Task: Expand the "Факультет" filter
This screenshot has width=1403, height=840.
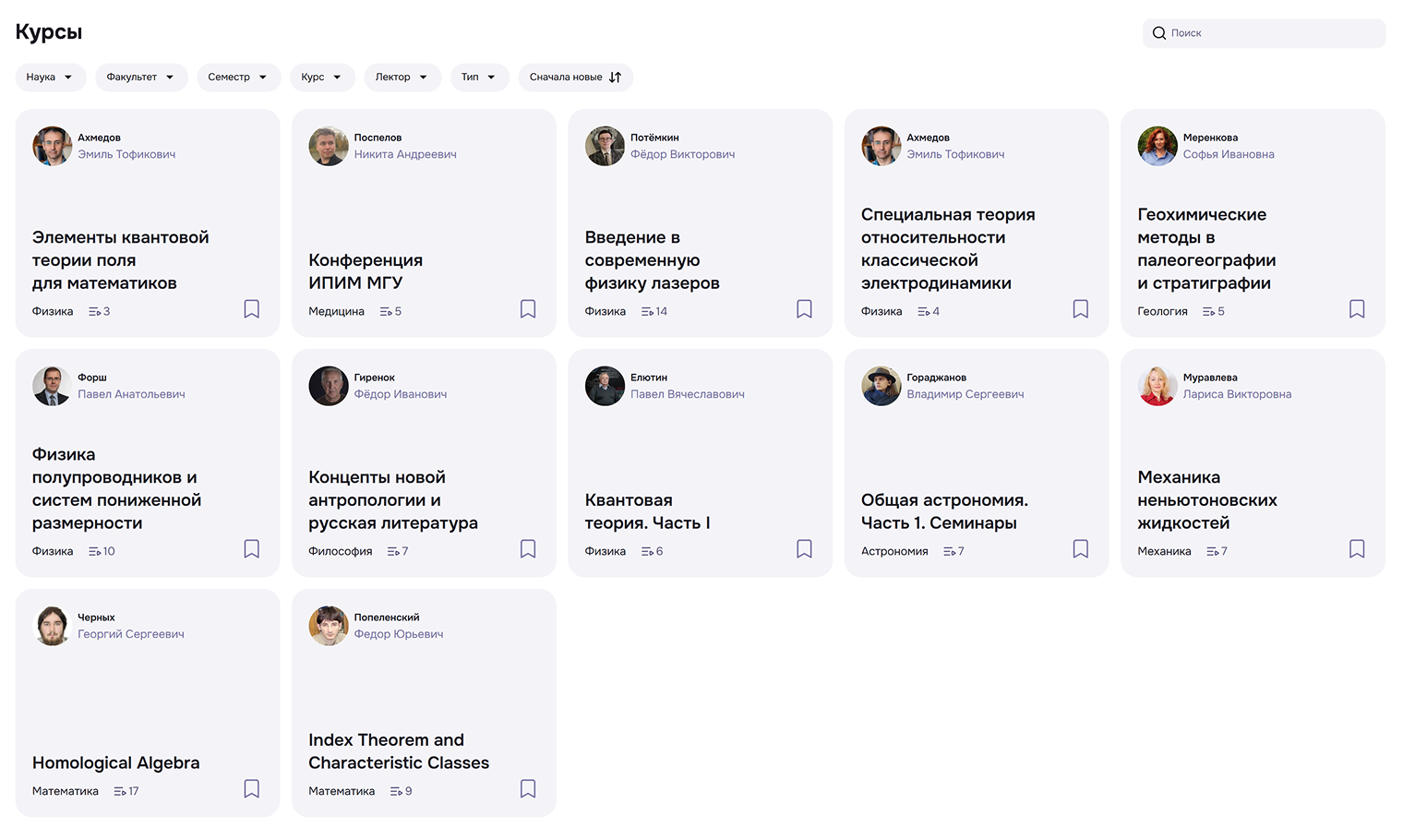Action: (x=140, y=78)
